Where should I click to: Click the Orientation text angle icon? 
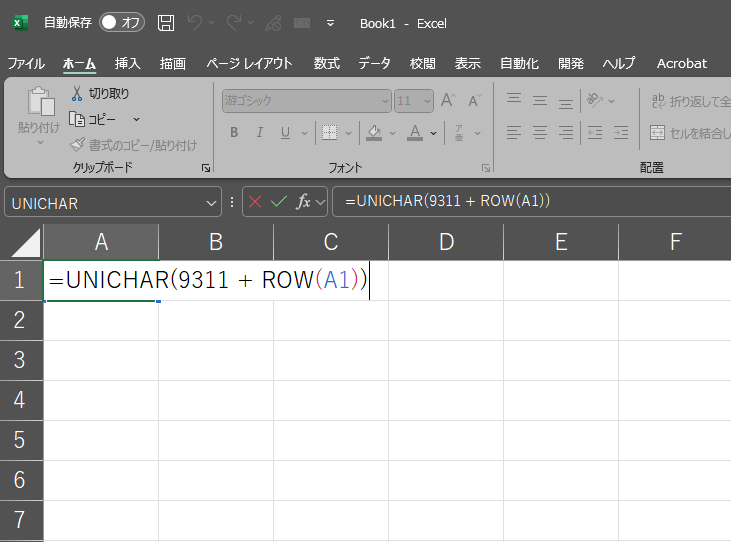pyautogui.click(x=595, y=100)
